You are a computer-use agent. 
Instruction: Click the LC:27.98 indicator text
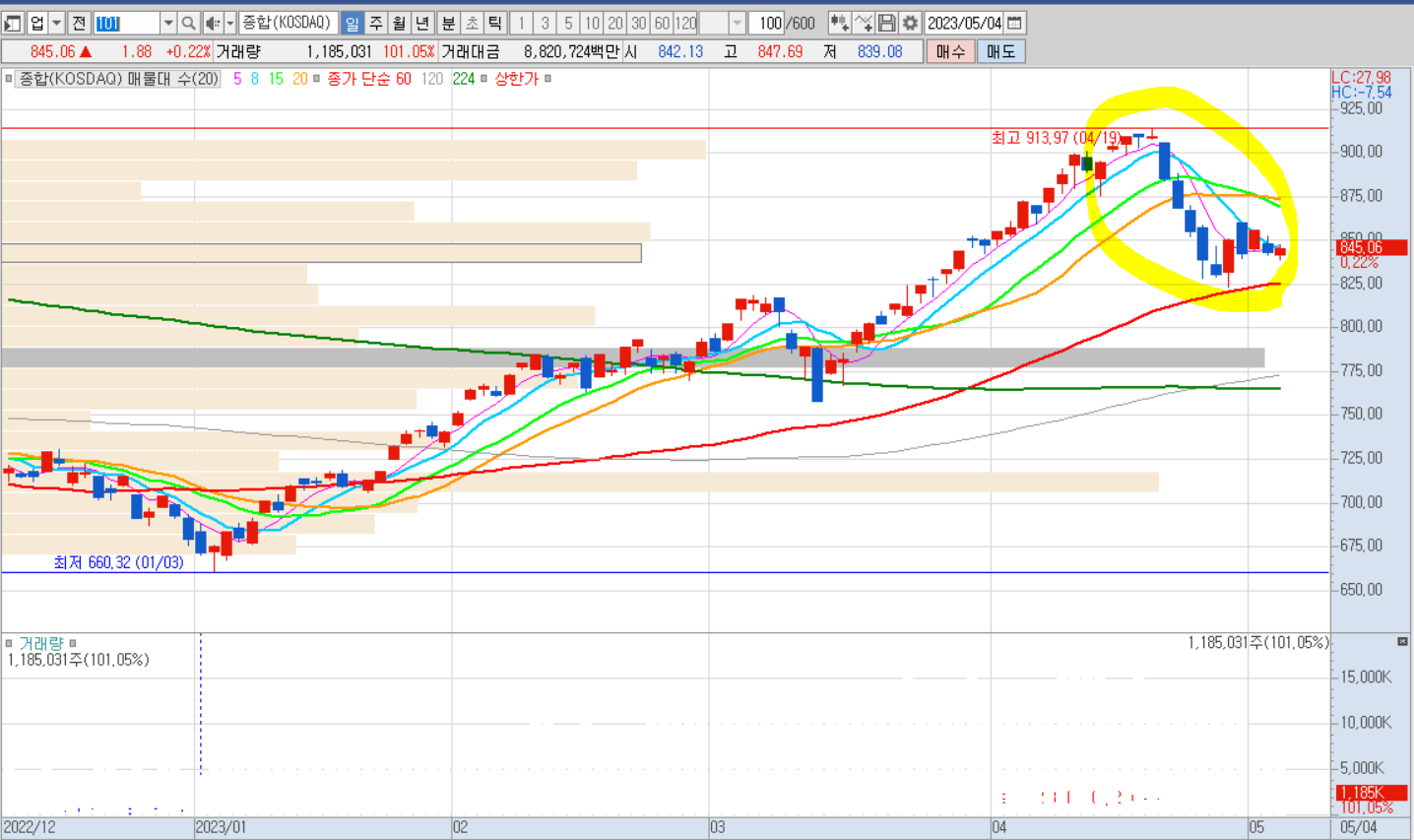click(x=1361, y=78)
